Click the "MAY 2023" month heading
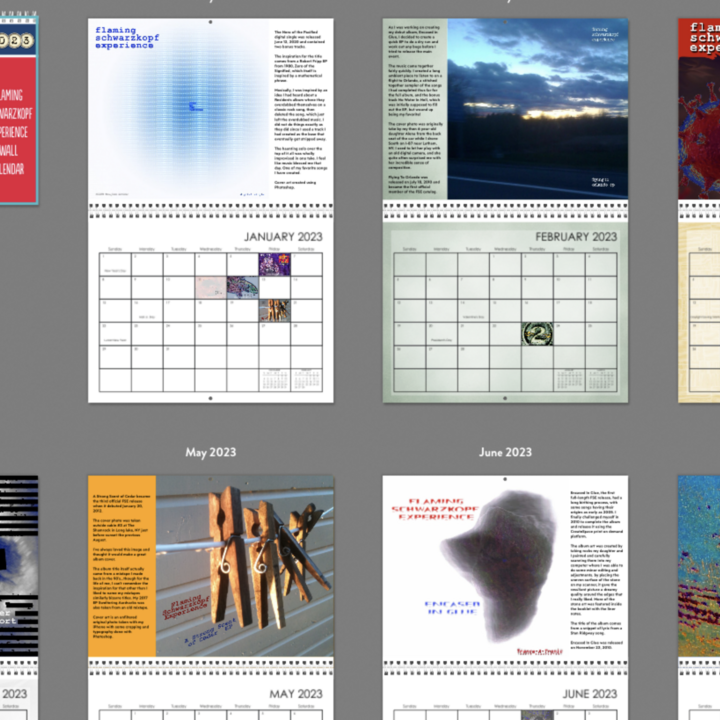720x720 pixels. point(294,694)
